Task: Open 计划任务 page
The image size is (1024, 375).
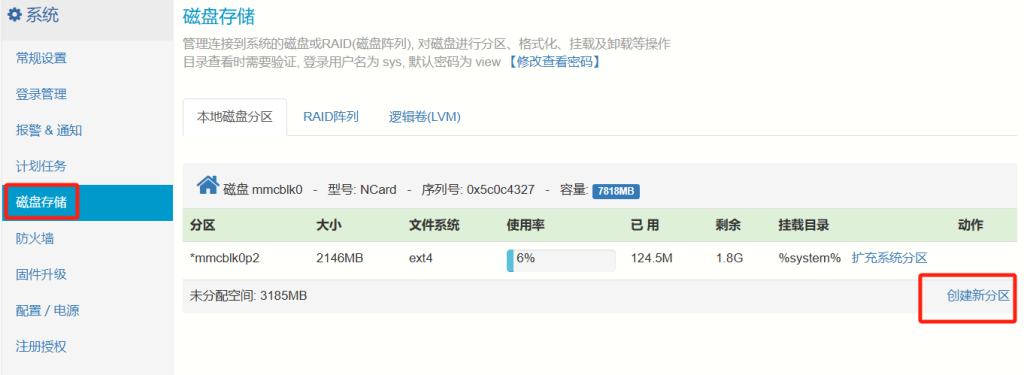Action: [x=41, y=166]
